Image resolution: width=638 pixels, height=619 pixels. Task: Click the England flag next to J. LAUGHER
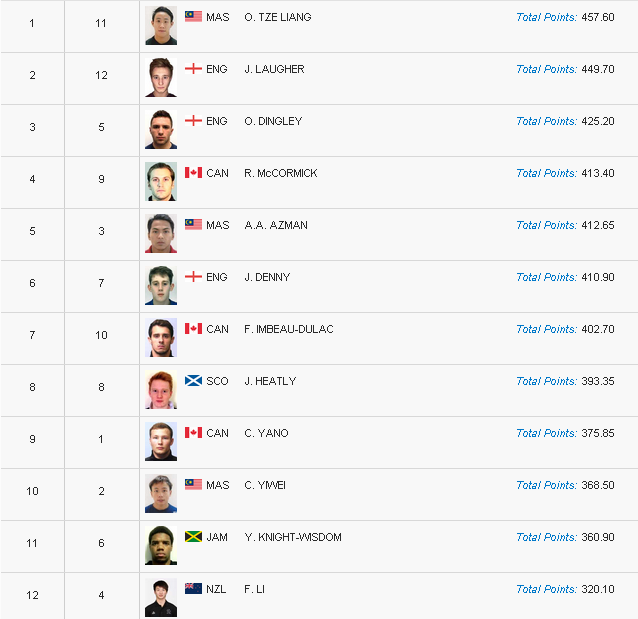click(x=193, y=69)
